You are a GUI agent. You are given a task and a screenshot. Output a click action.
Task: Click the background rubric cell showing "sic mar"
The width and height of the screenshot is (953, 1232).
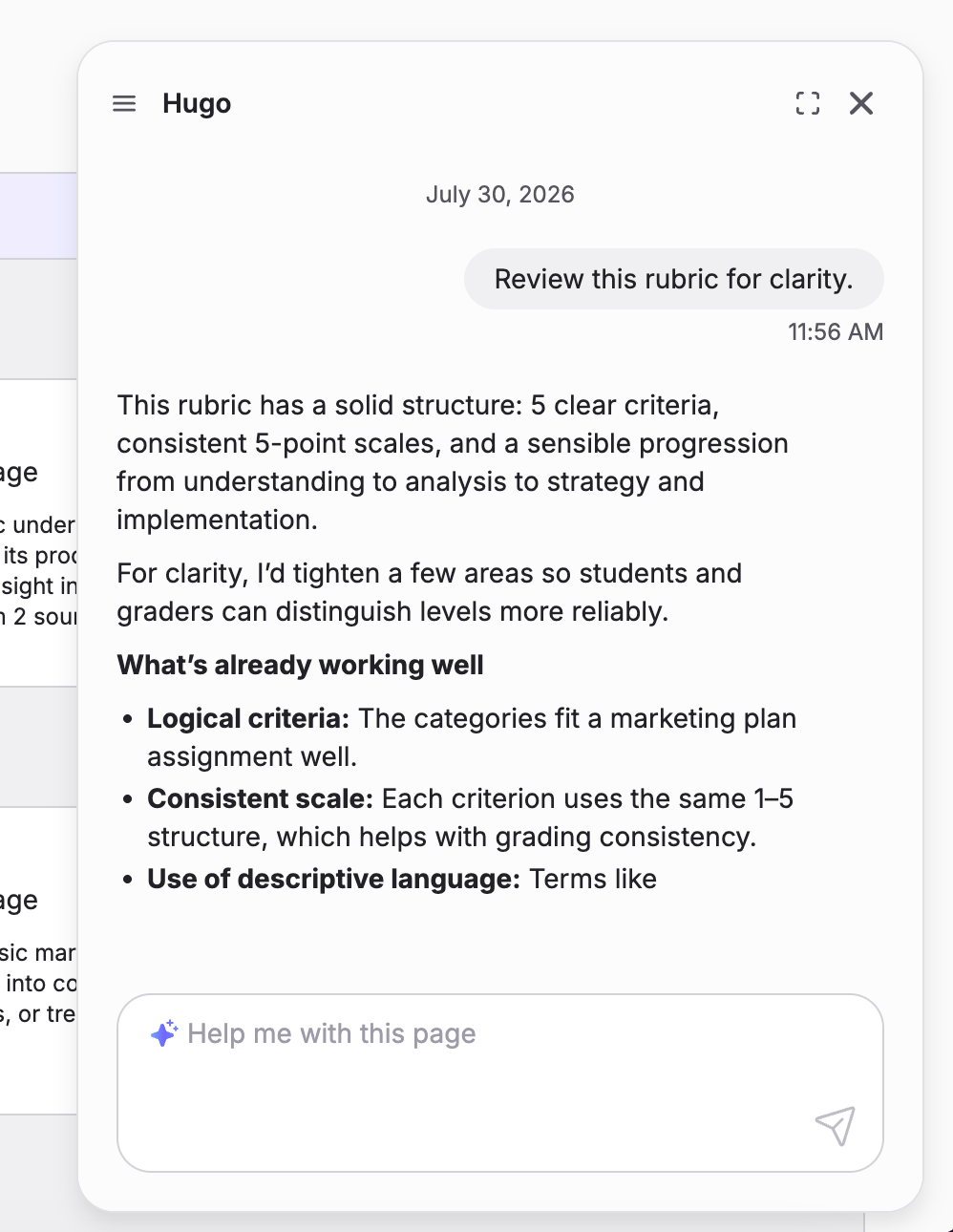click(x=38, y=952)
